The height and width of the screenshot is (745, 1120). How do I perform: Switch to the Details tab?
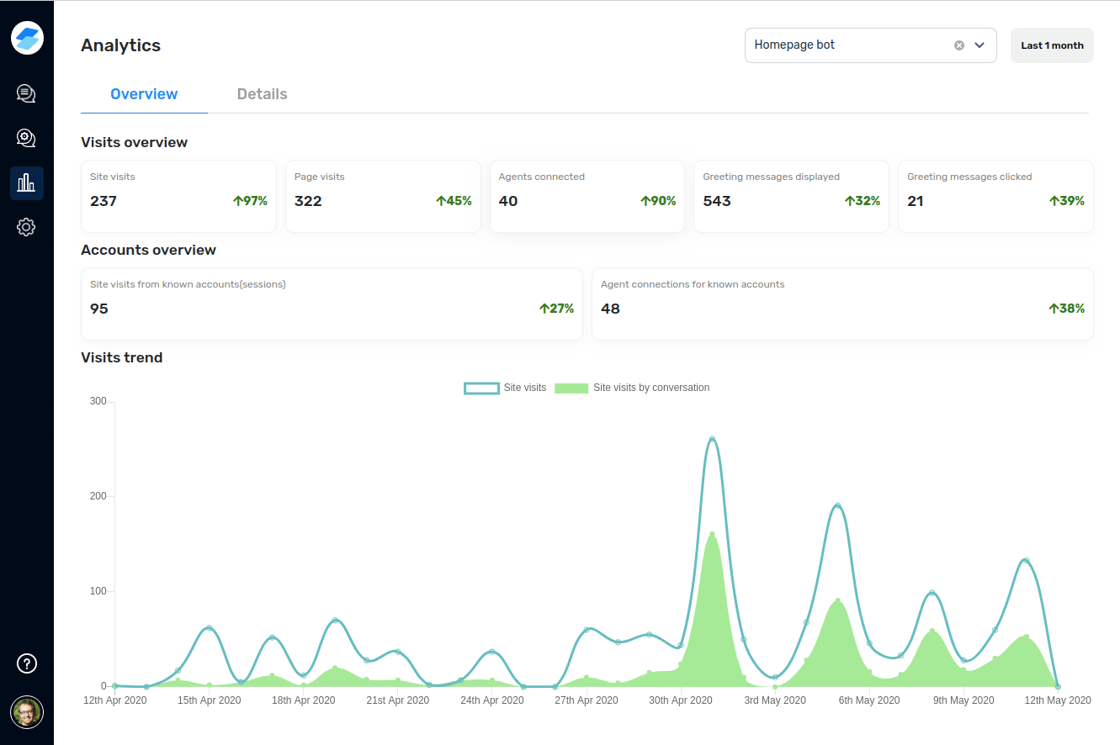(x=262, y=94)
